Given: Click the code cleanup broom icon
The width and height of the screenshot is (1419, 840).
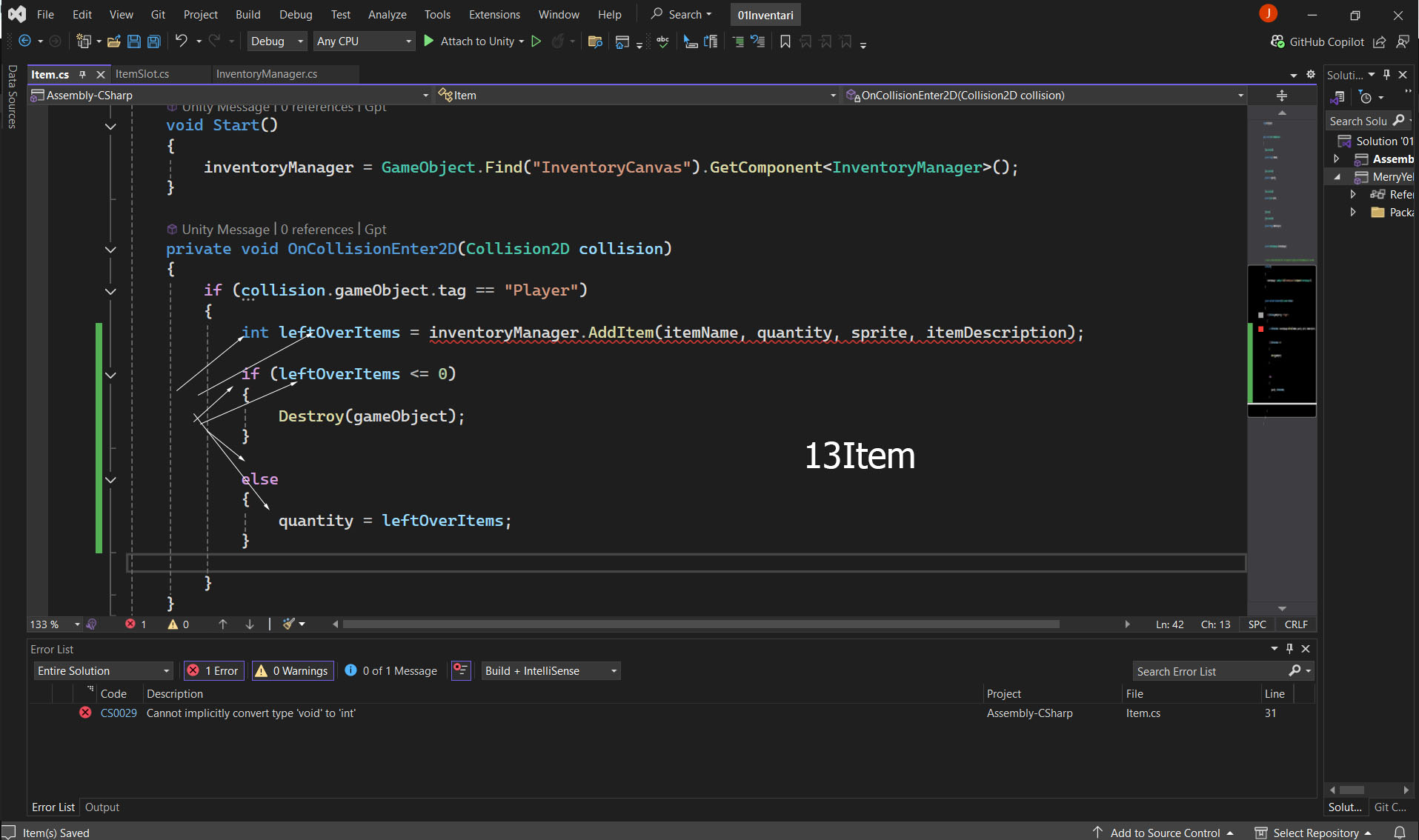Looking at the screenshot, I should click(x=289, y=624).
